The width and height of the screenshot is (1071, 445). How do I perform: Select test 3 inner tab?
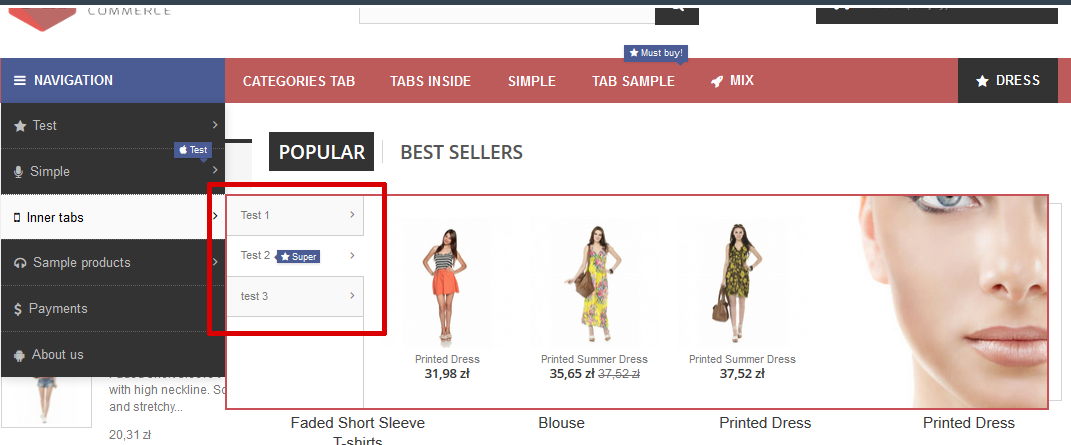pyautogui.click(x=295, y=296)
